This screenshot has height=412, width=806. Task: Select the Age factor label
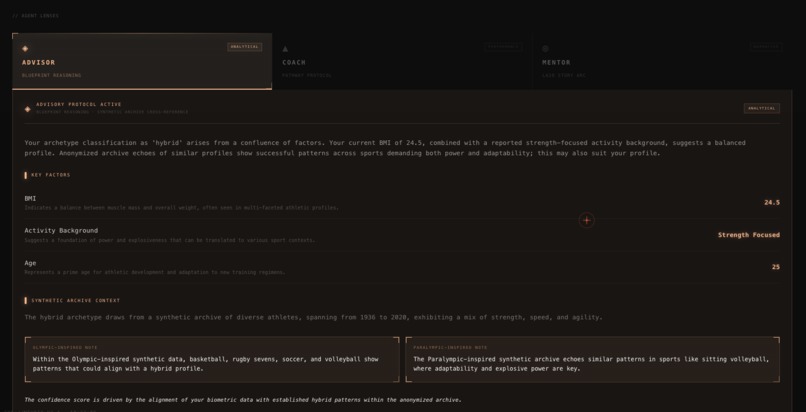(x=30, y=263)
